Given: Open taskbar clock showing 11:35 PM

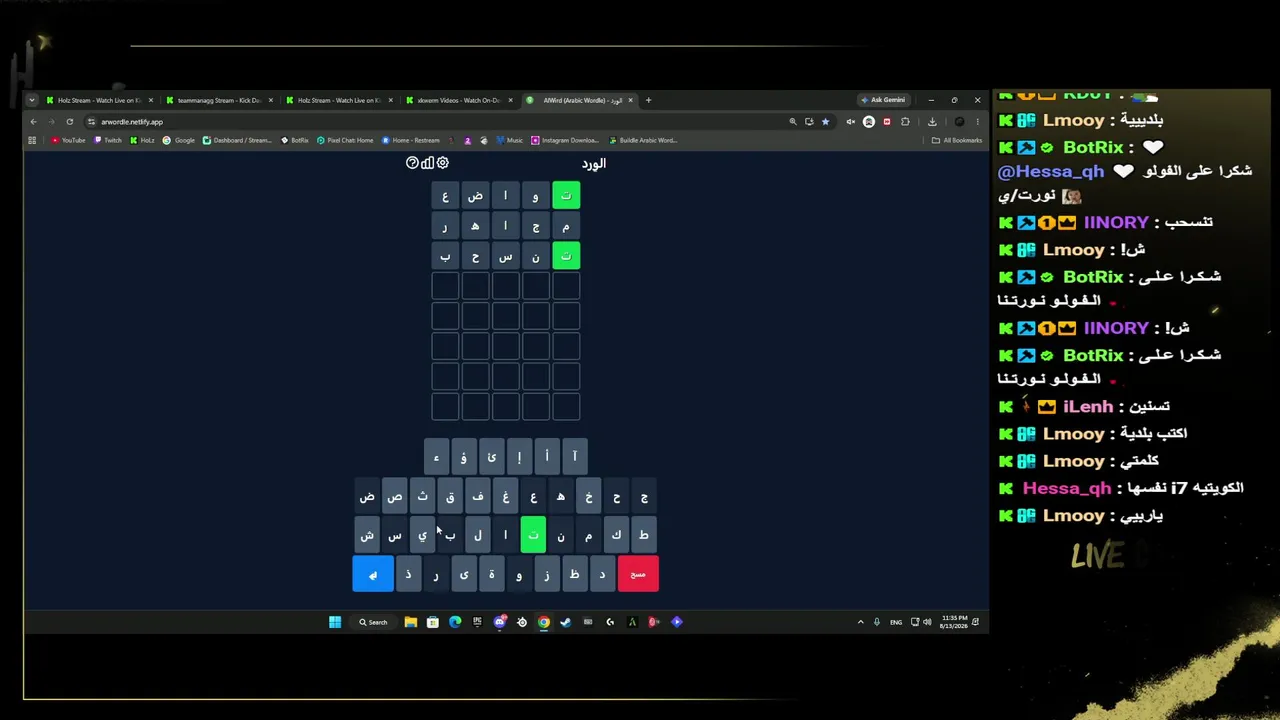Looking at the screenshot, I should click(954, 622).
